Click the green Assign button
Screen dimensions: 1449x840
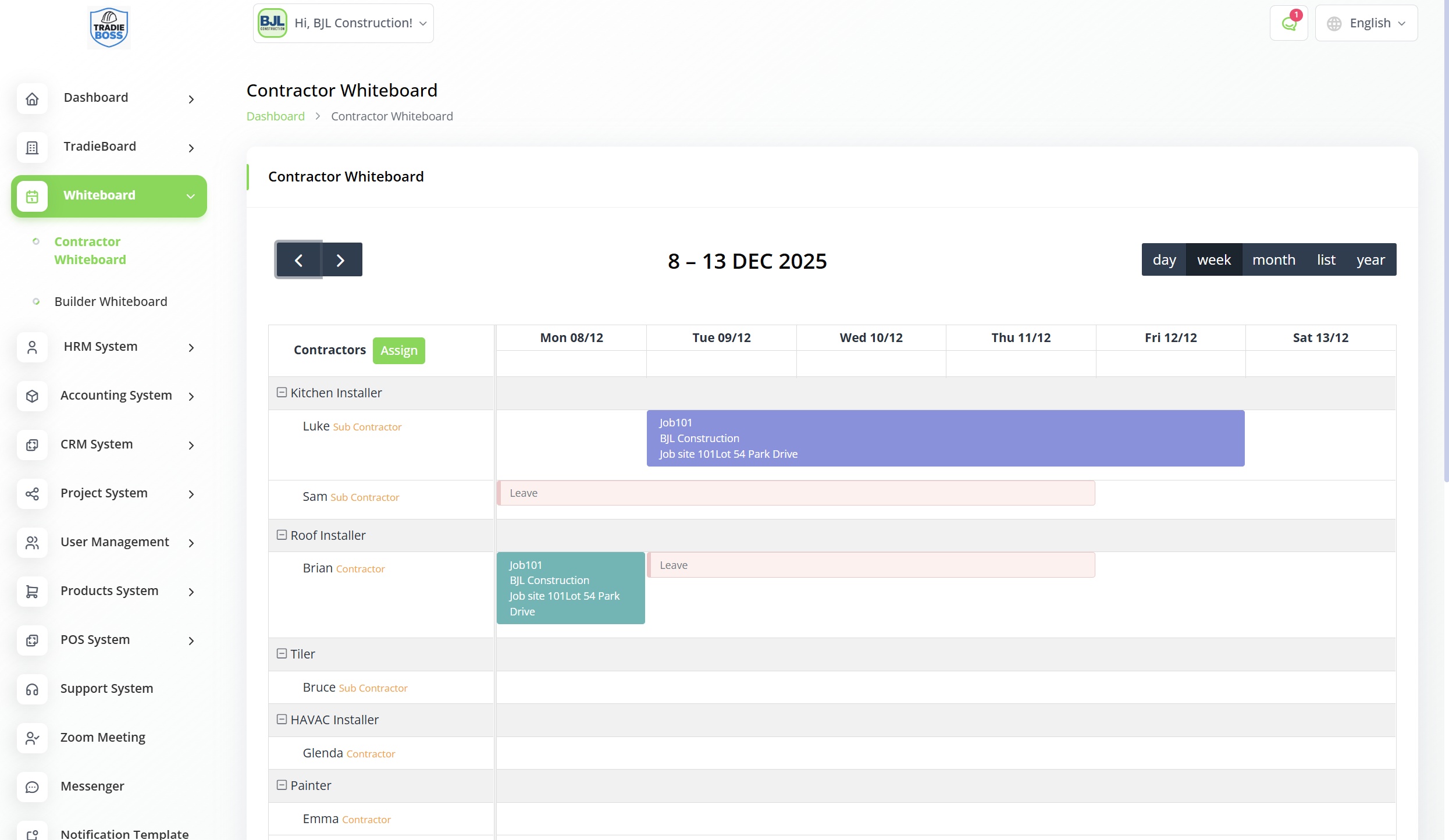pos(398,350)
